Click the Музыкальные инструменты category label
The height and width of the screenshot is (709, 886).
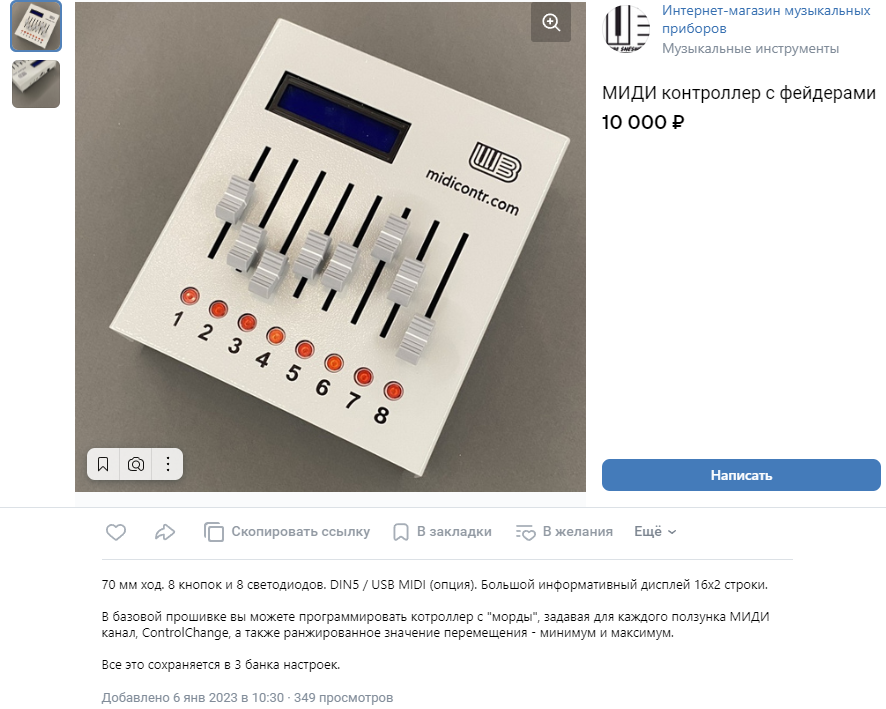tap(750, 49)
